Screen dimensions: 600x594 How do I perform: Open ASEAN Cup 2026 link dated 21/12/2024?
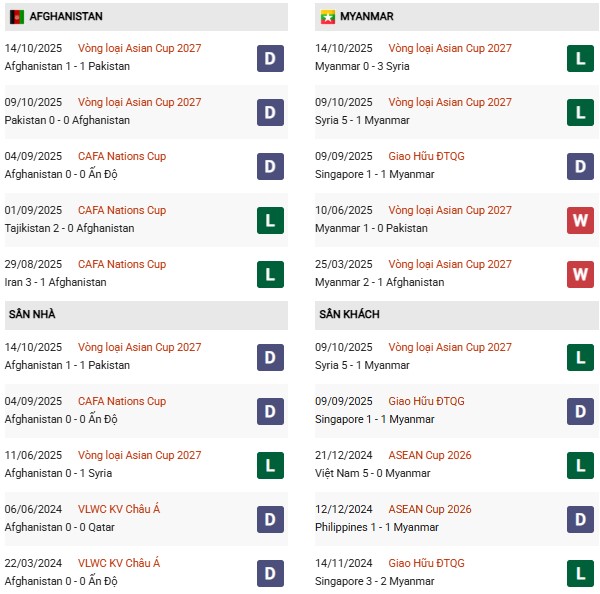430,456
